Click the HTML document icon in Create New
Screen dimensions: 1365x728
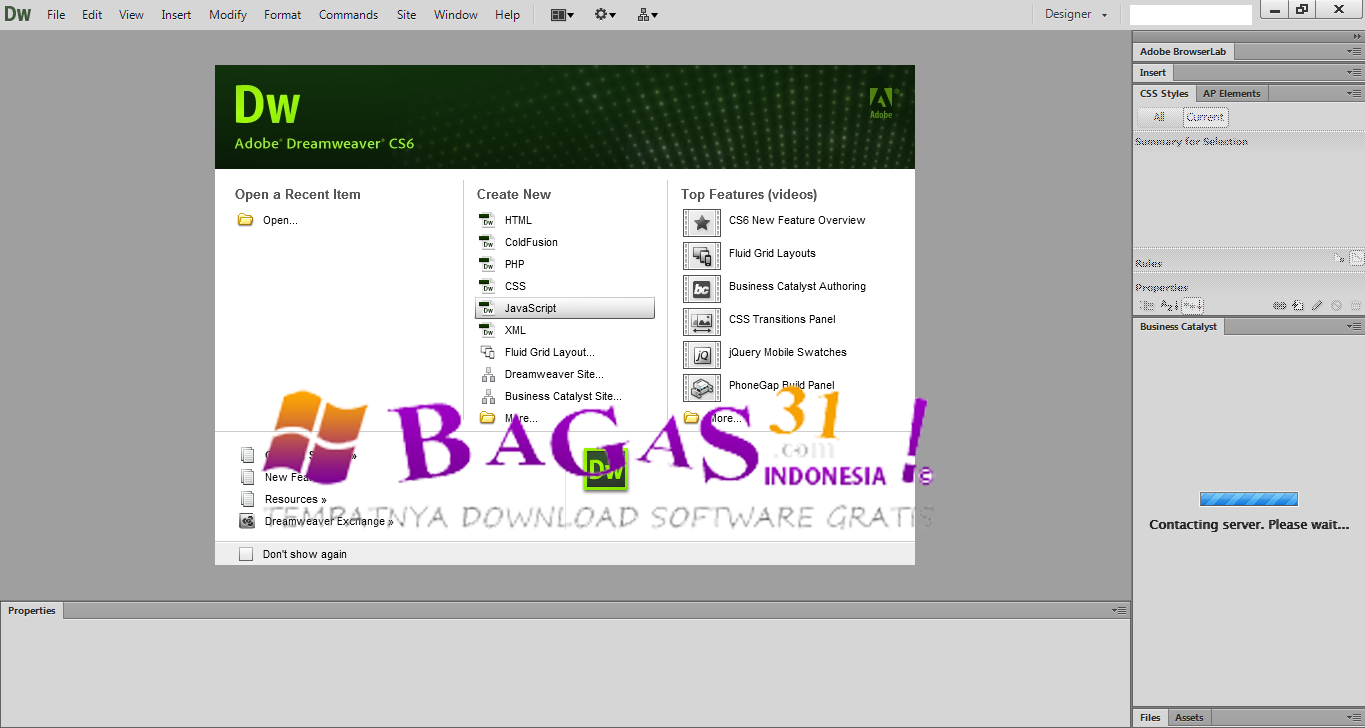pyautogui.click(x=487, y=220)
